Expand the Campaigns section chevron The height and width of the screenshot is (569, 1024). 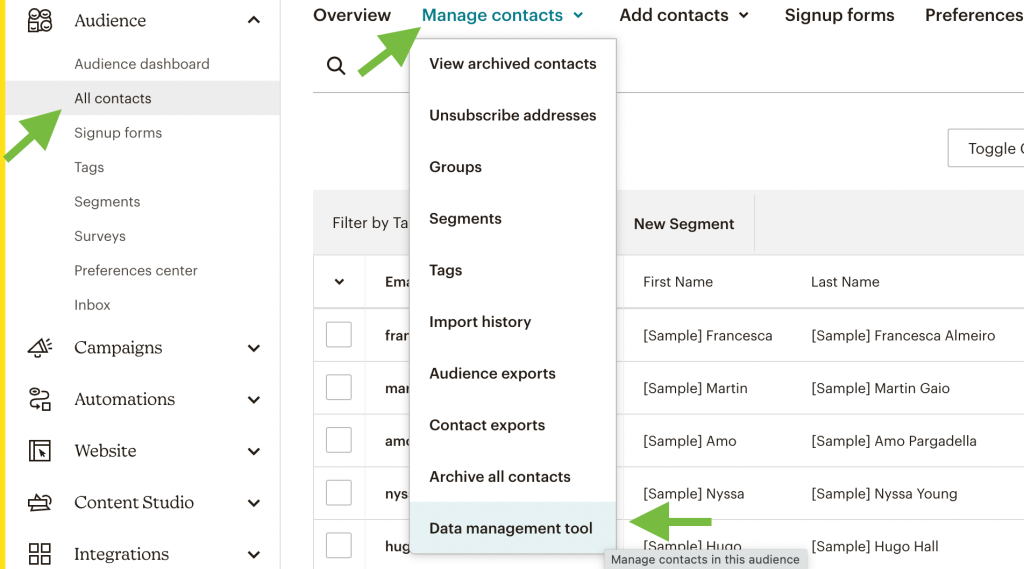(x=254, y=348)
